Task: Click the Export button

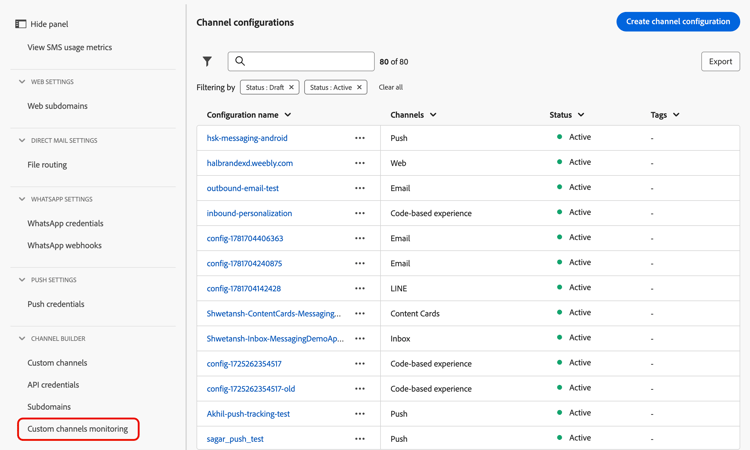Action: [x=720, y=61]
